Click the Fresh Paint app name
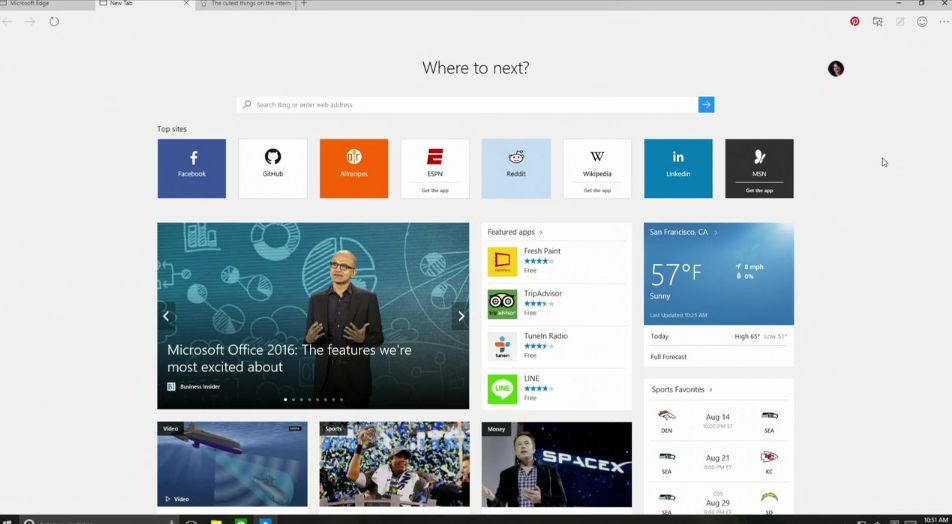 pos(542,251)
